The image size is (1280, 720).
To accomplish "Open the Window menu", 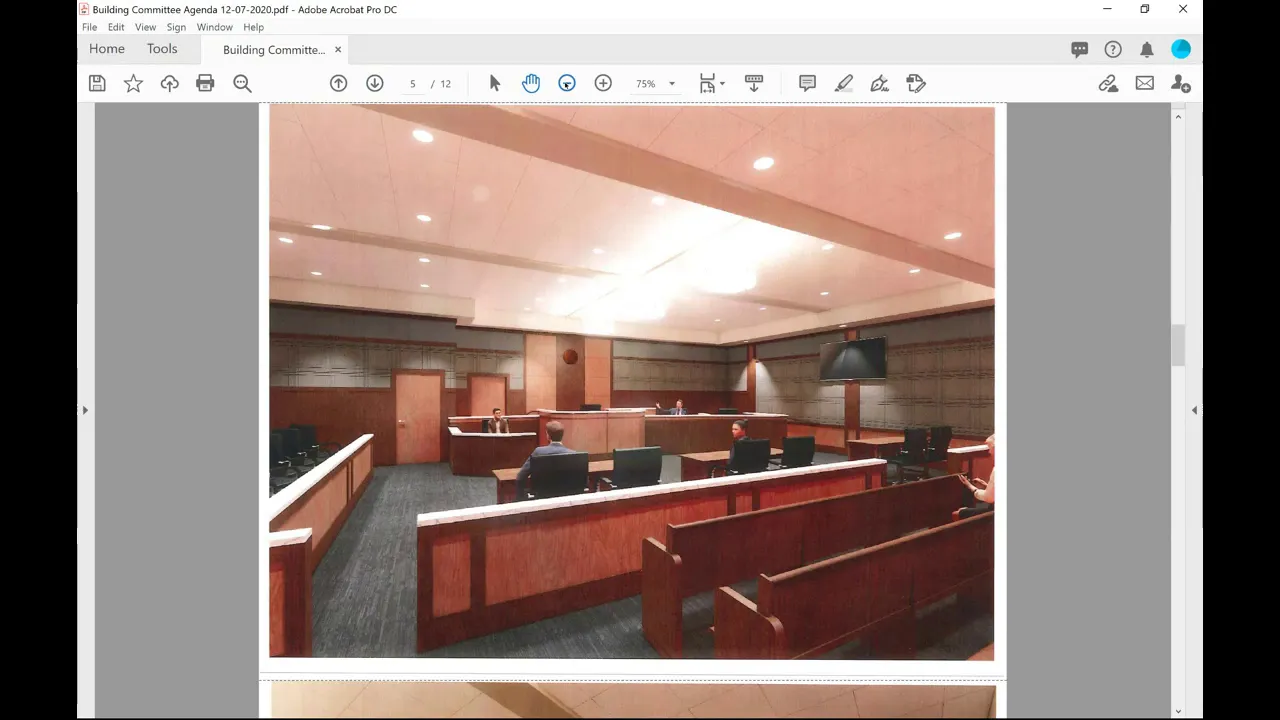I will (x=214, y=27).
